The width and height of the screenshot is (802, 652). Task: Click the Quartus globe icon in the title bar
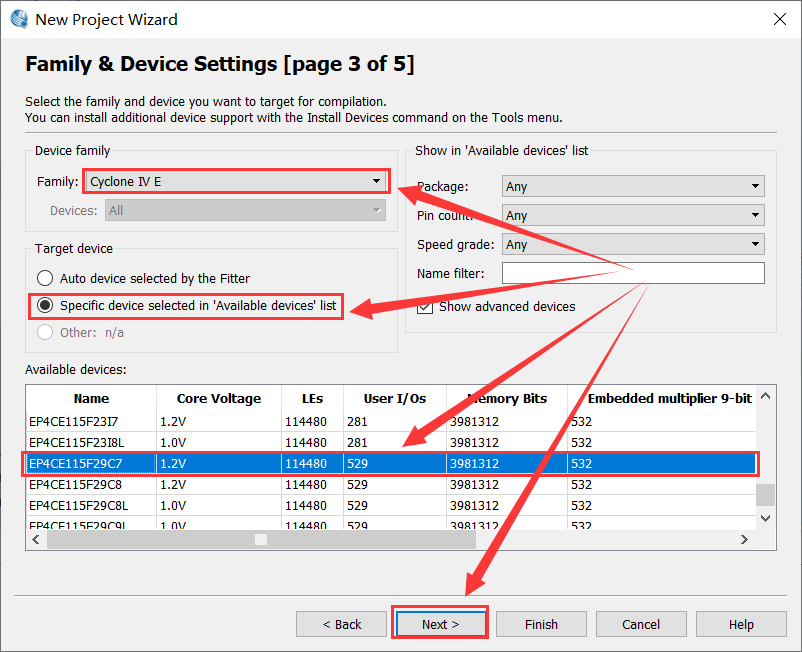pyautogui.click(x=19, y=19)
